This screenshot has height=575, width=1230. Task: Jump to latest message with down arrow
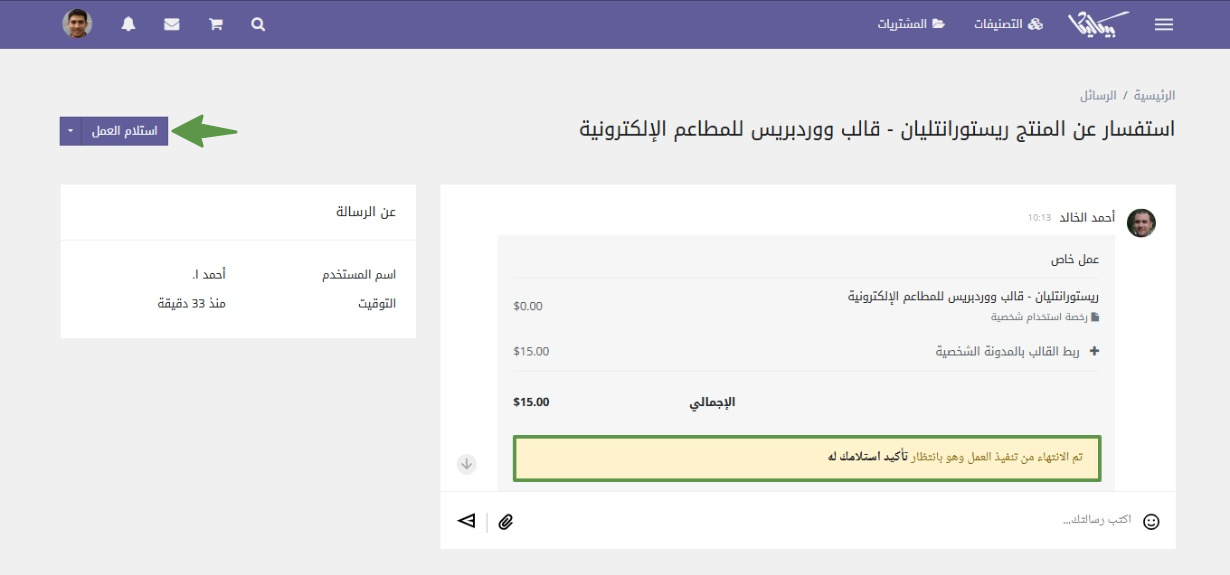point(467,464)
